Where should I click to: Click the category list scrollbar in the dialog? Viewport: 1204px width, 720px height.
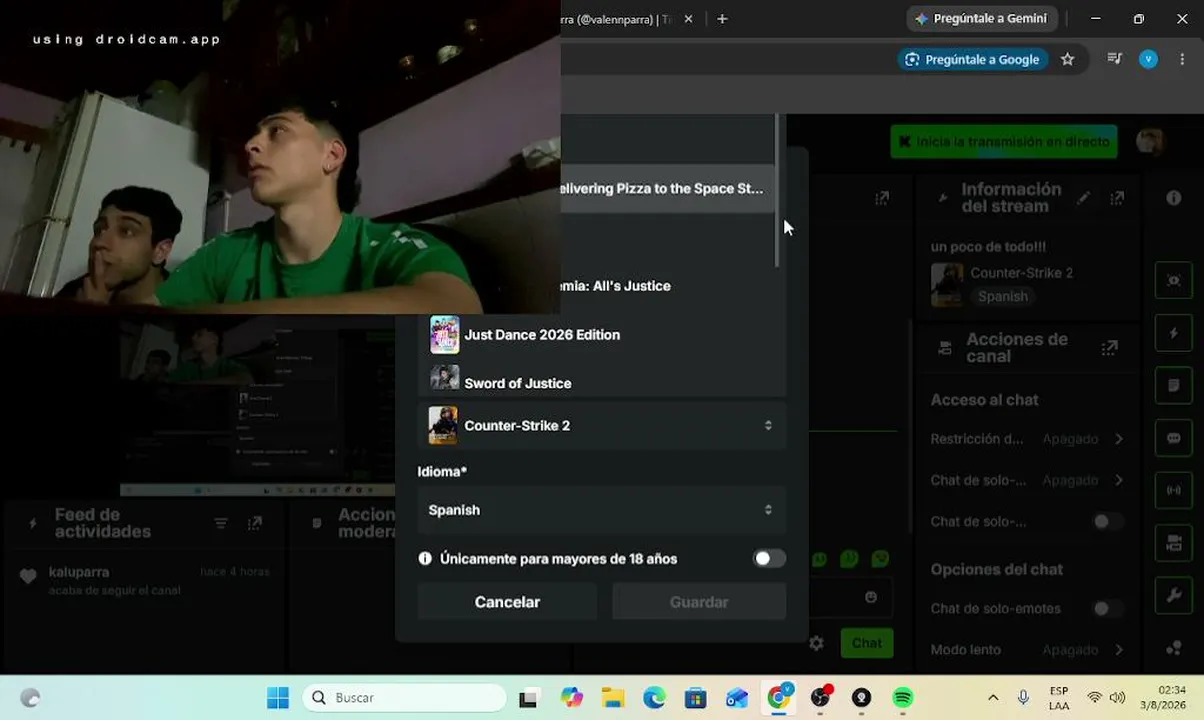coord(777,190)
